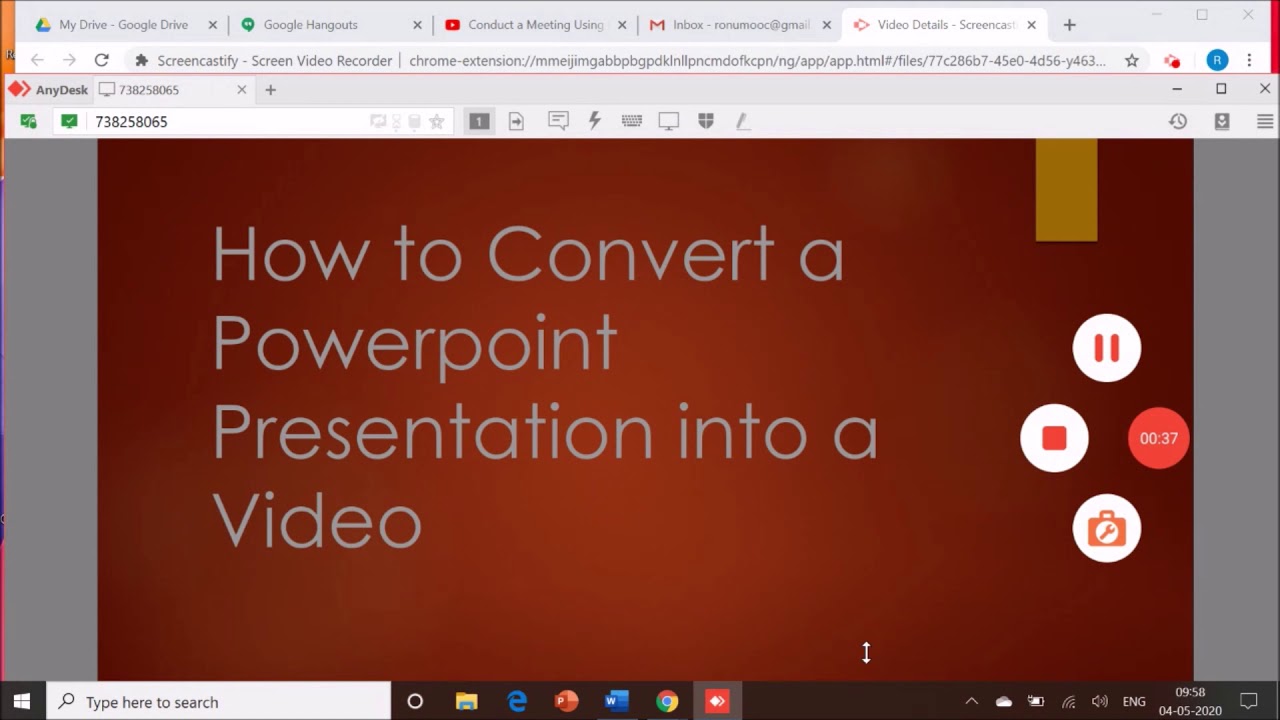Screen dimensions: 1280x720
Task: Click the green secure connection lock icon
Action: tap(28, 121)
